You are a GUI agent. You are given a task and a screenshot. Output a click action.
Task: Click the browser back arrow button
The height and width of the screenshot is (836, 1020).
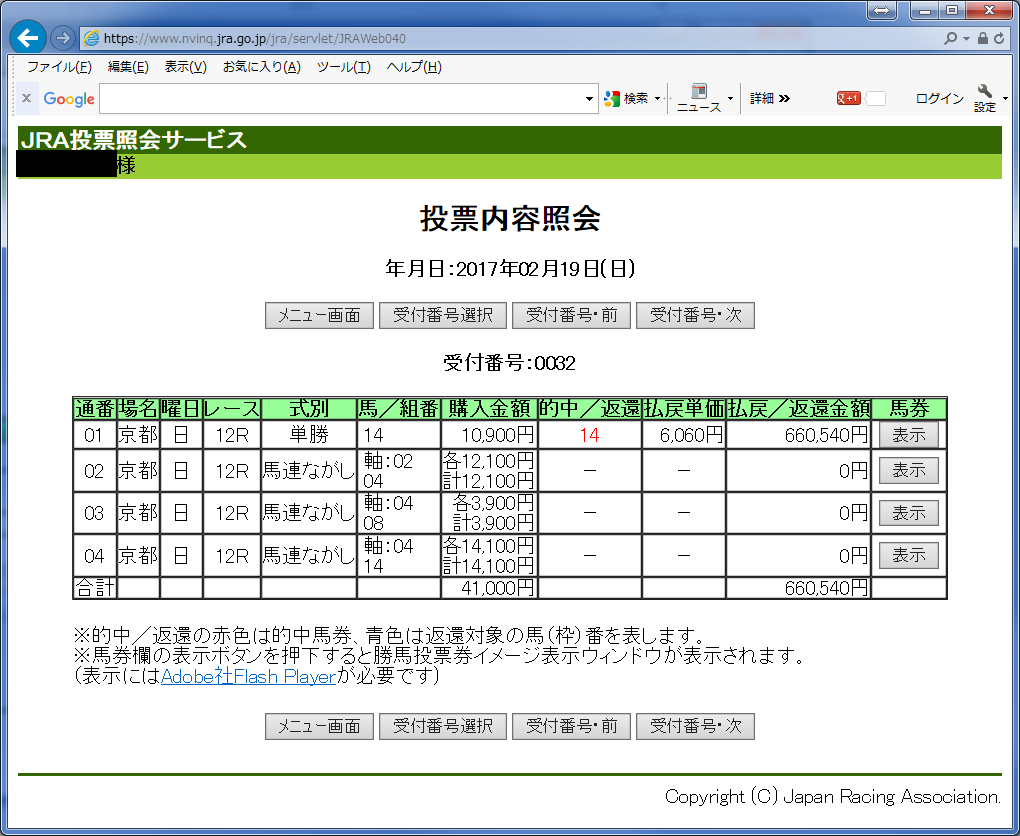28,38
